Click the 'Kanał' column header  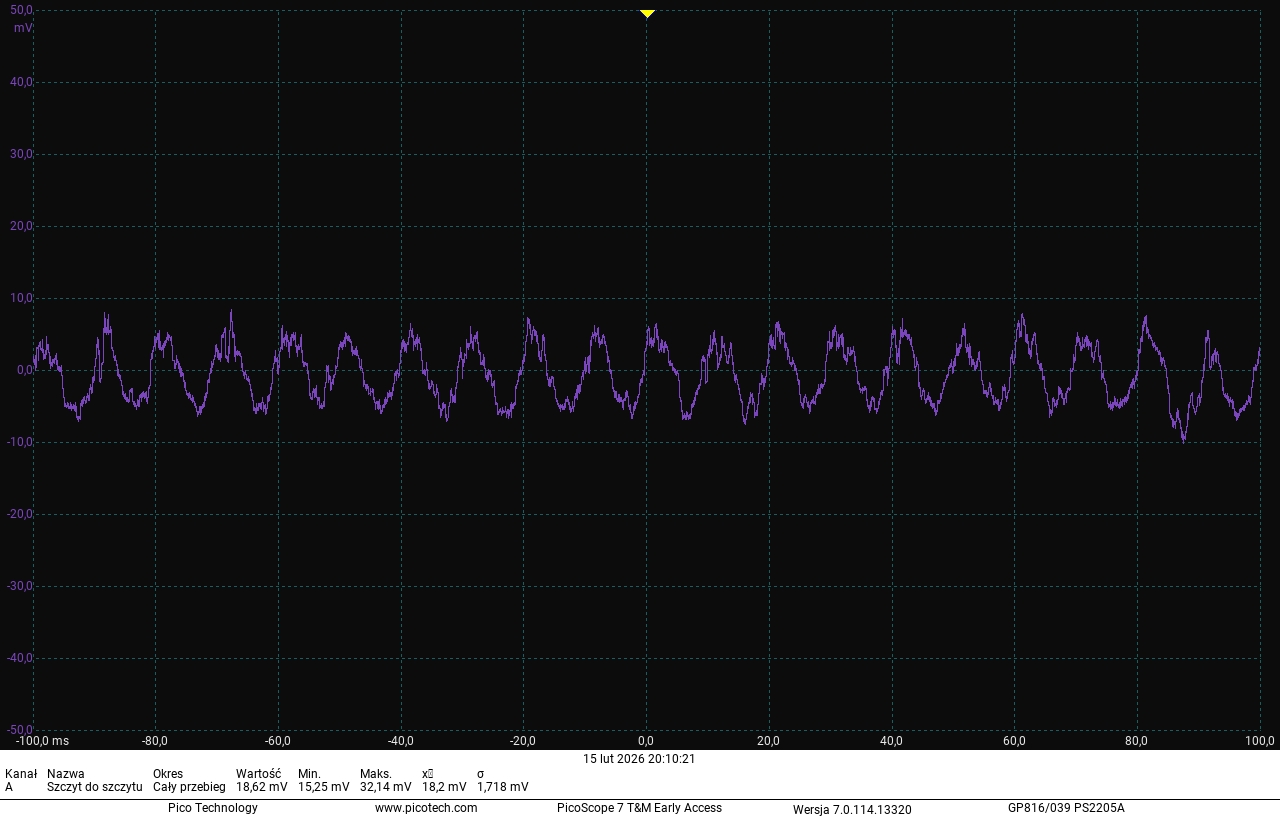(21, 774)
